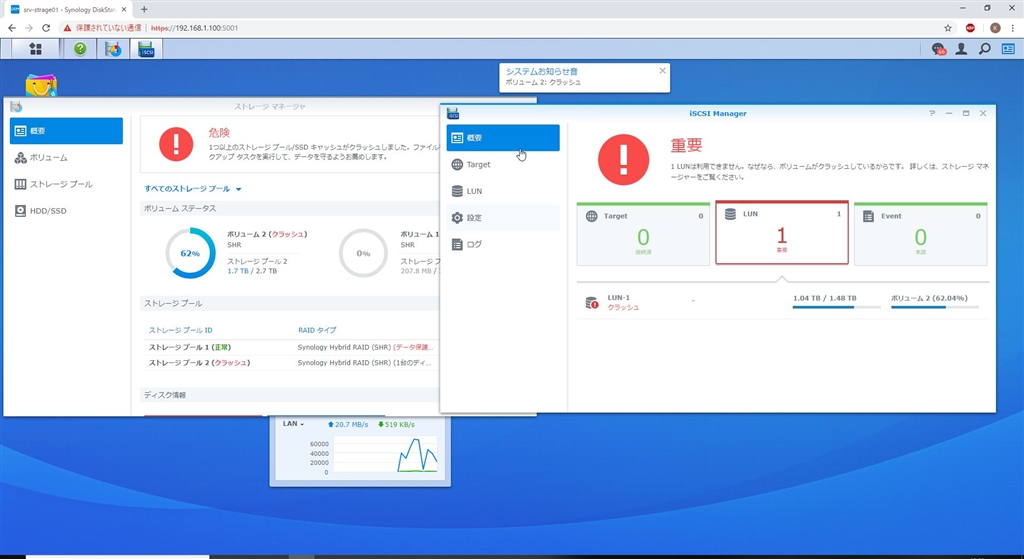
Task: Click the Storage Manager title bar icon
Action: pyautogui.click(x=16, y=106)
